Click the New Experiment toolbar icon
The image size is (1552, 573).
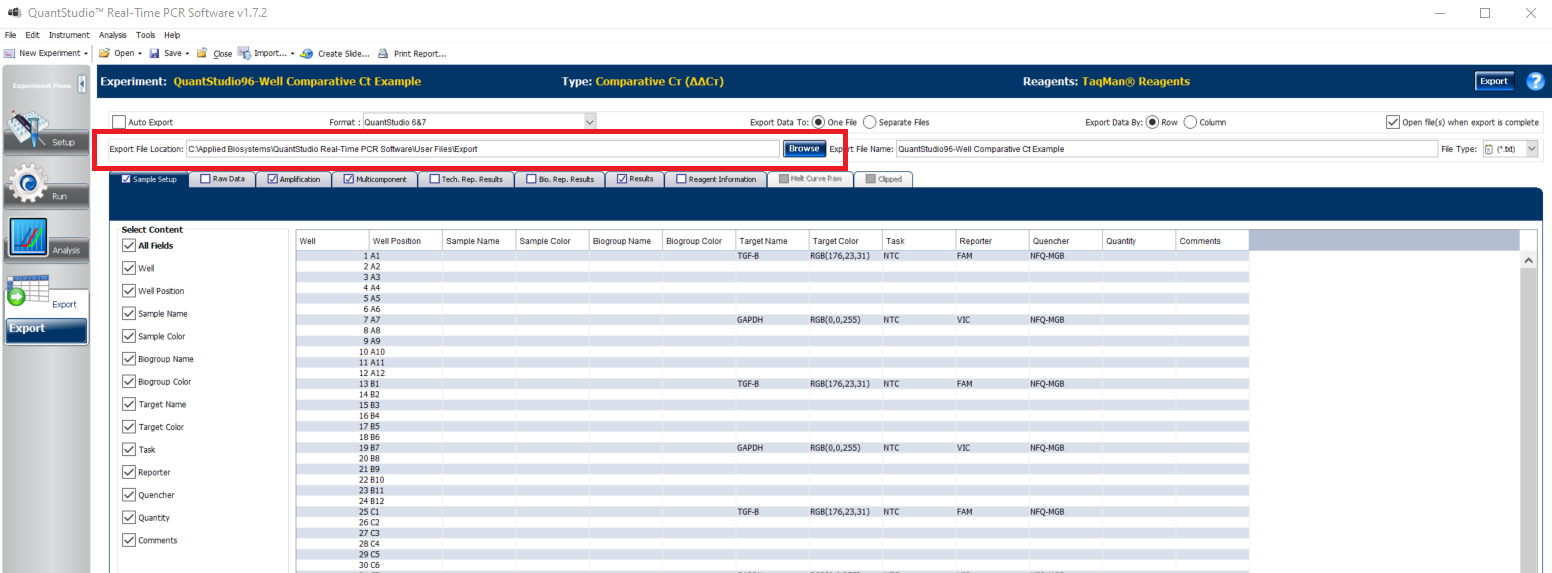pyautogui.click(x=10, y=53)
